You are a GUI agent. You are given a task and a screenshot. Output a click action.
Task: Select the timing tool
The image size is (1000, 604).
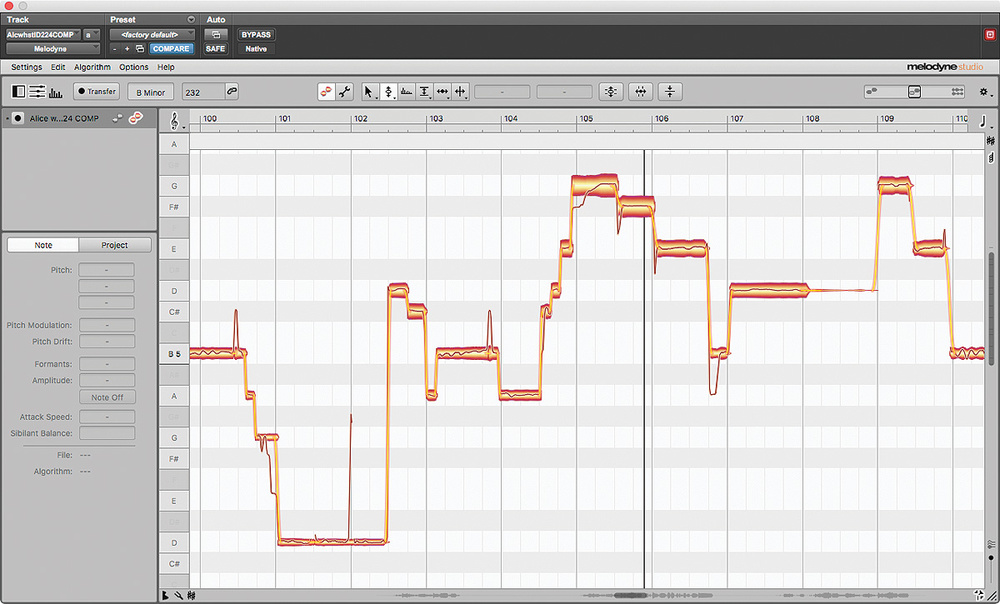point(442,92)
